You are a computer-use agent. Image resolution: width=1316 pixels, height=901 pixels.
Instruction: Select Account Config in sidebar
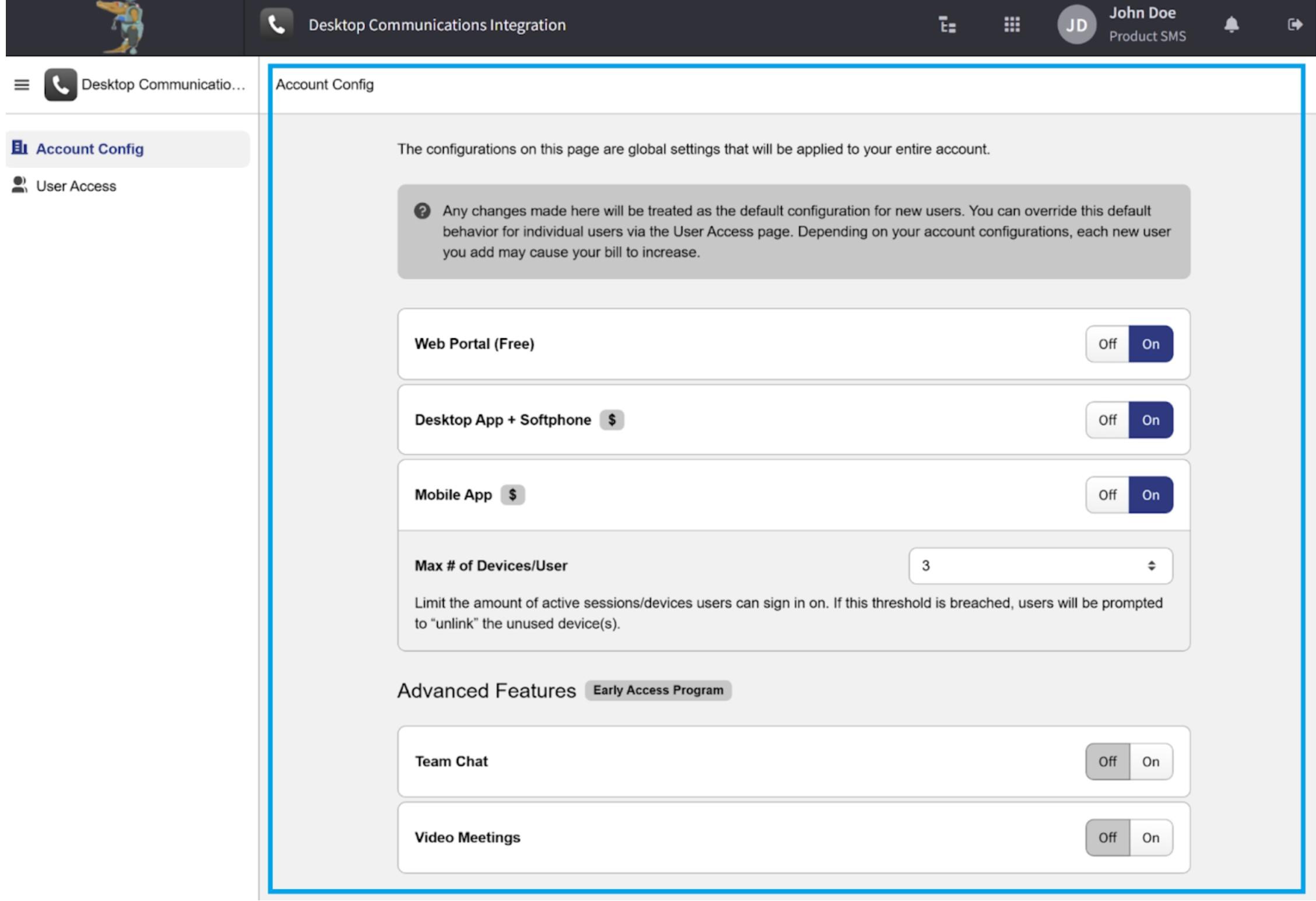[x=89, y=149]
